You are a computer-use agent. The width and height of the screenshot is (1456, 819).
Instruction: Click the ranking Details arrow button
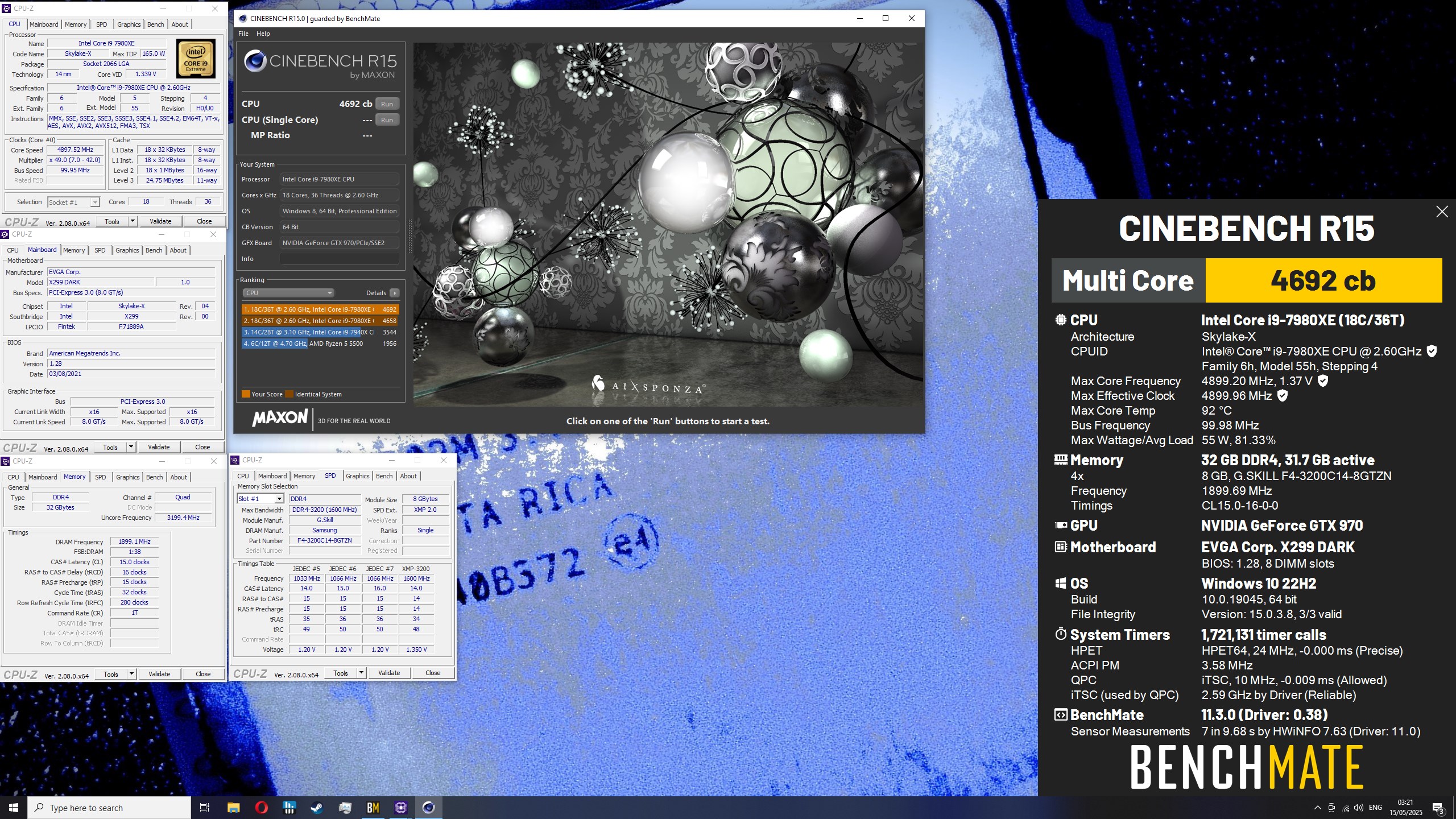(x=394, y=293)
